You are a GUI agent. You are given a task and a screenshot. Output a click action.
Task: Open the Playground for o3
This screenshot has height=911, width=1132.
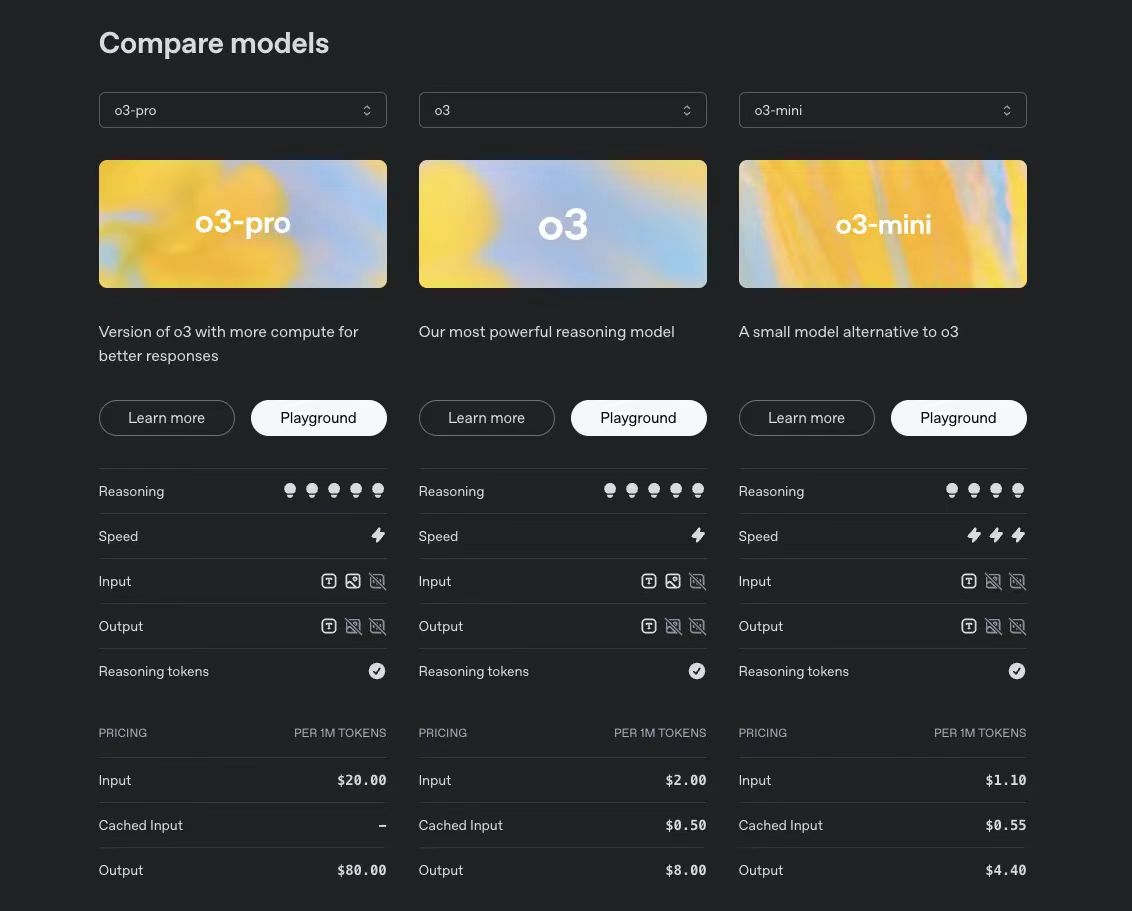click(x=638, y=417)
